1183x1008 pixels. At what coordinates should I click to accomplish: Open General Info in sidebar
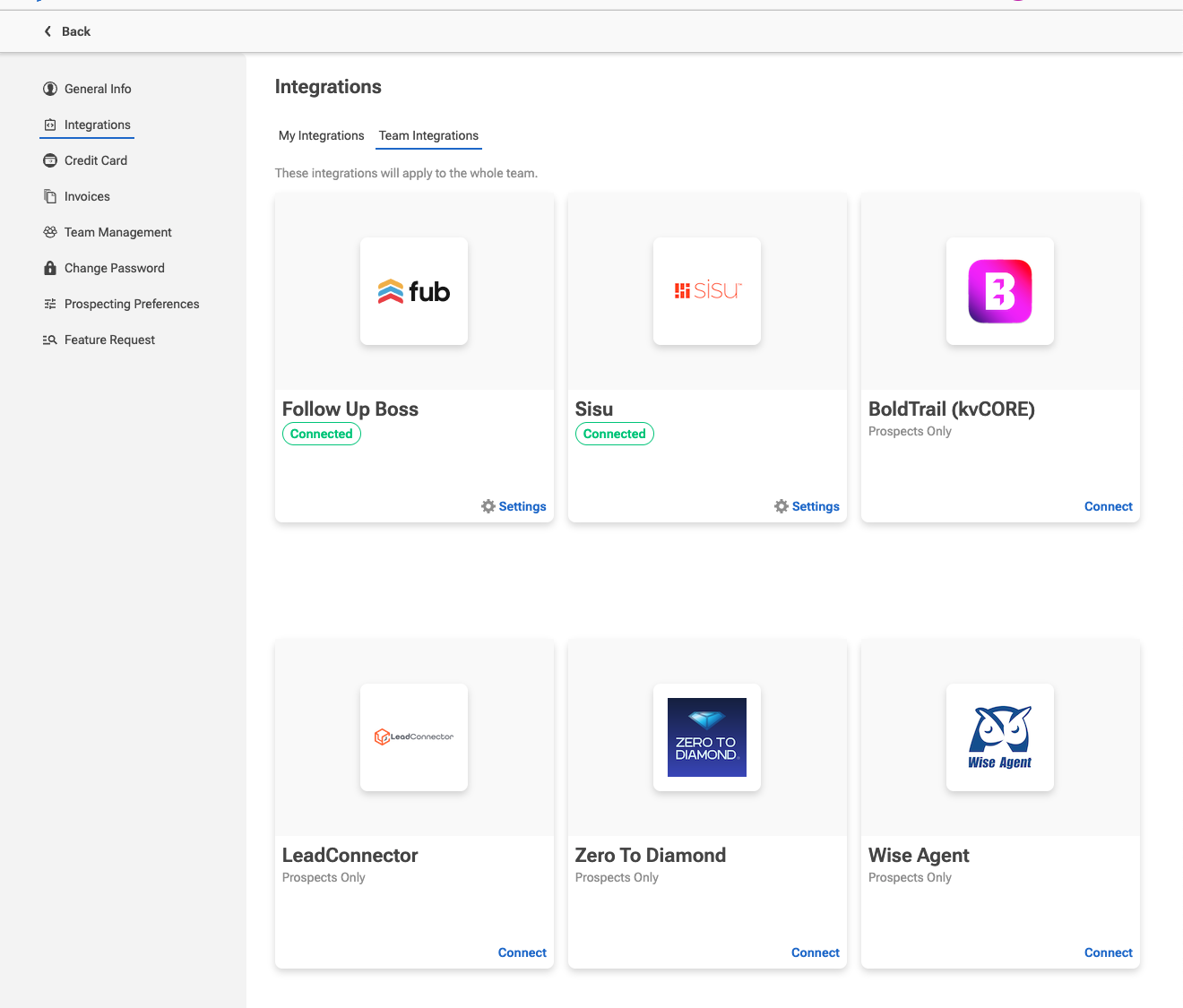coord(98,89)
